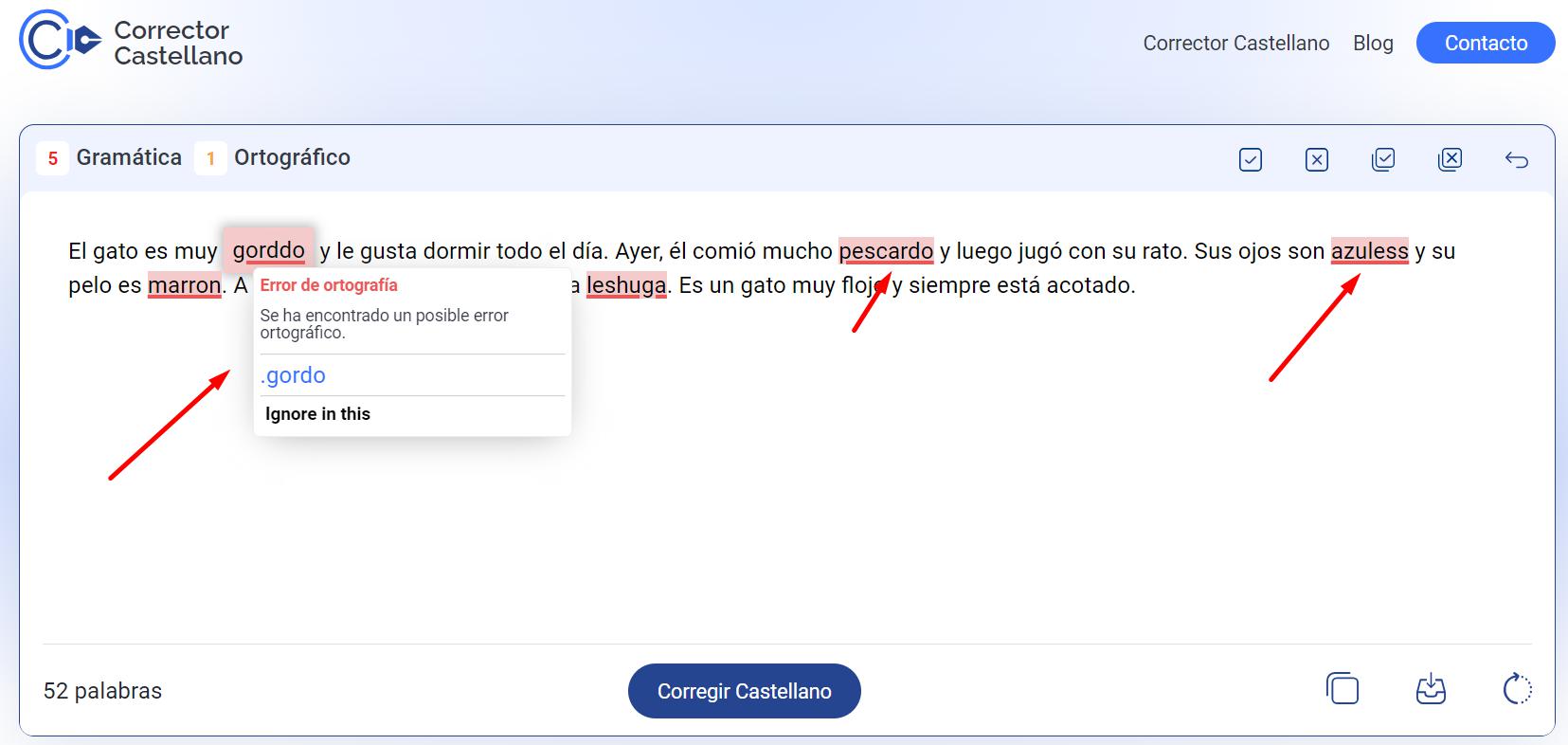Viewport: 1568px width, 745px height.
Task: Click the accept single correction checkmark icon
Action: point(1250,159)
